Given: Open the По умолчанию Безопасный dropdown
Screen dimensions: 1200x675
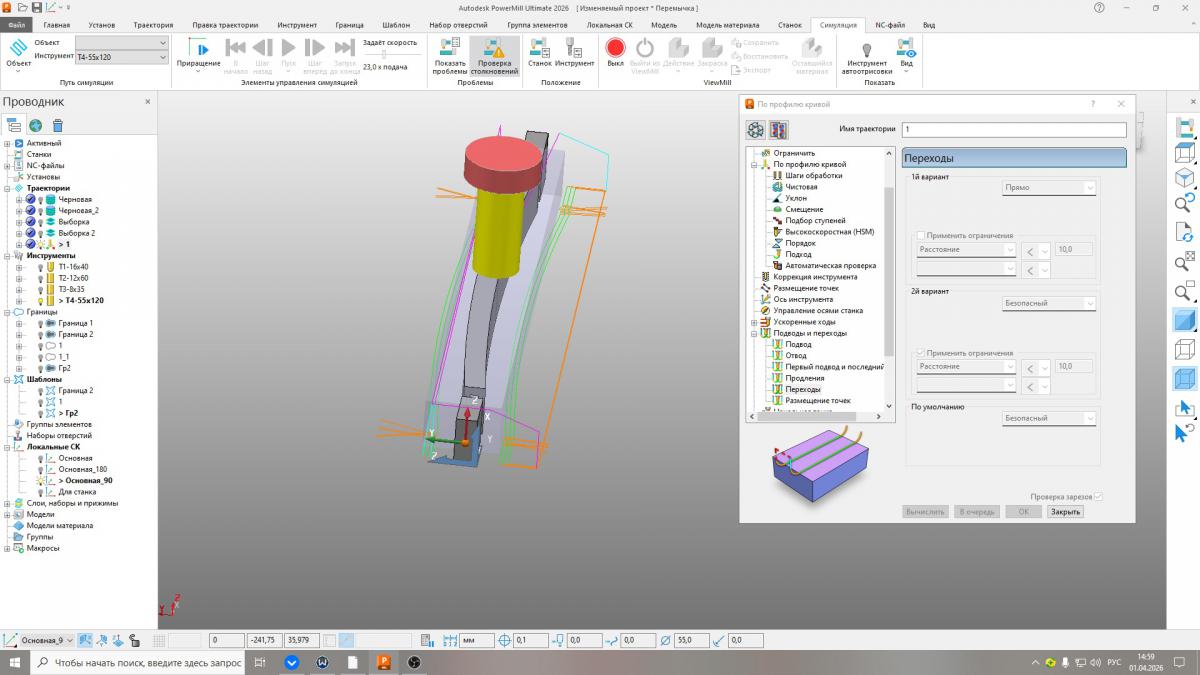Looking at the screenshot, I should click(1049, 419).
